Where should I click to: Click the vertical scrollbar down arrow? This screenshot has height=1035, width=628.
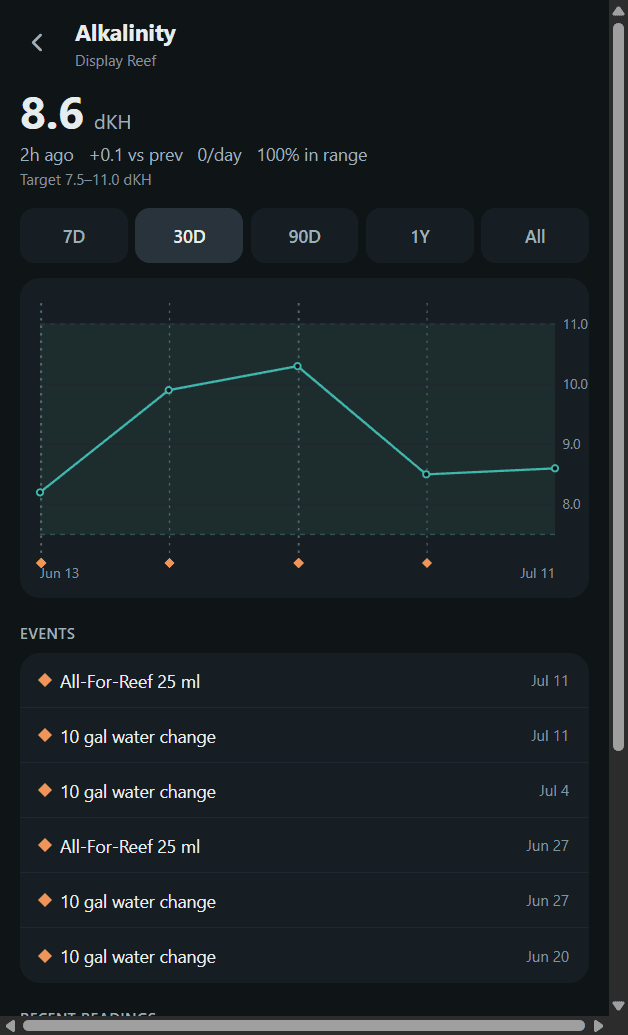coord(618,1006)
